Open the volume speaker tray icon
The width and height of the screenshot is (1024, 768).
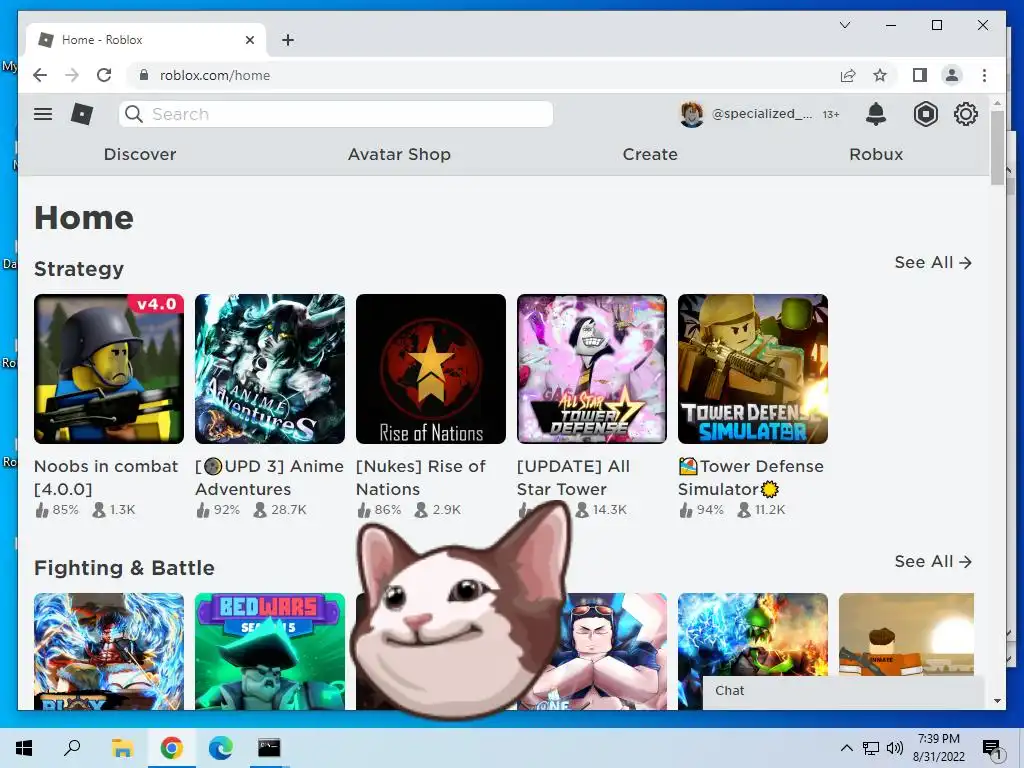[895, 748]
